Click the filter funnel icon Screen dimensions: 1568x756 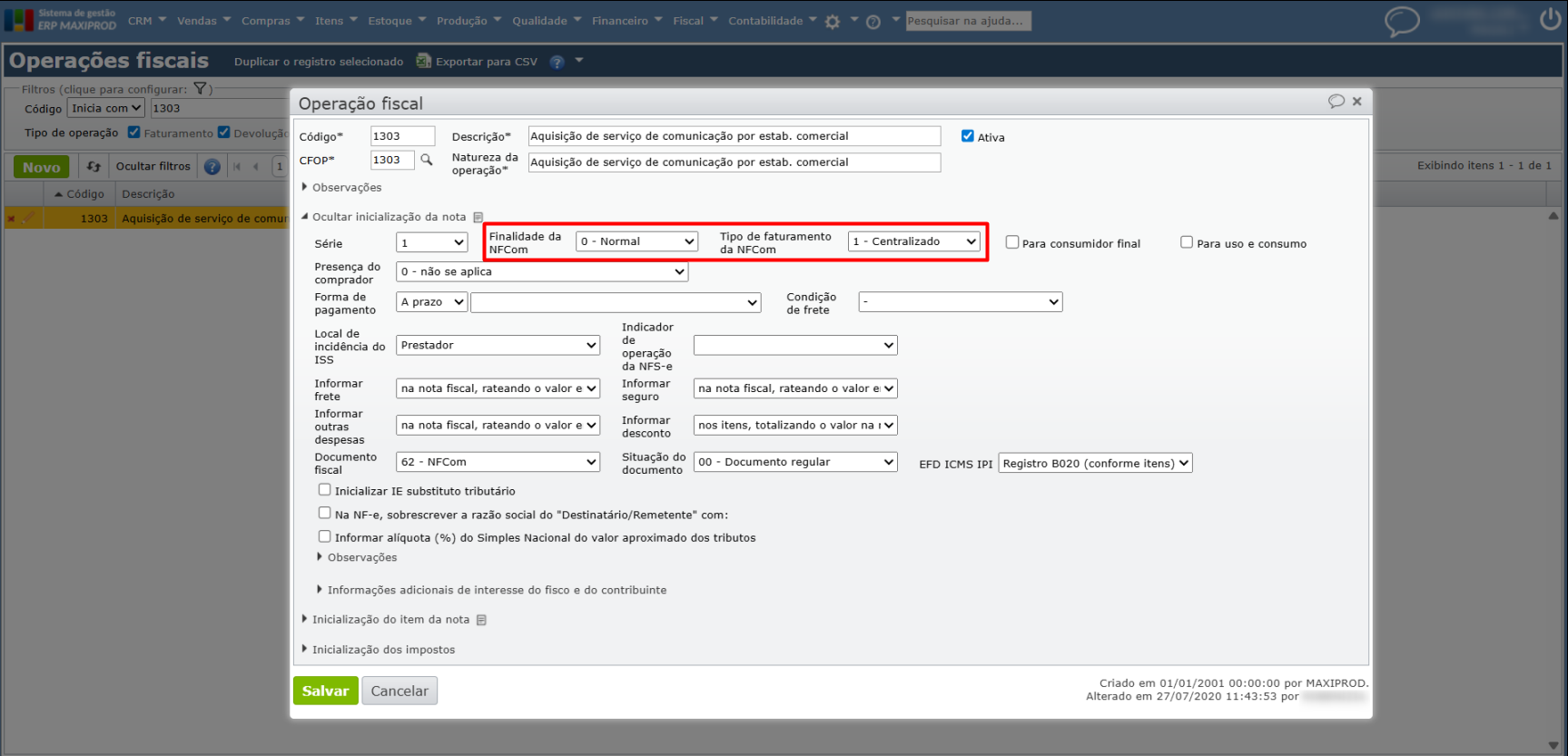[x=201, y=89]
